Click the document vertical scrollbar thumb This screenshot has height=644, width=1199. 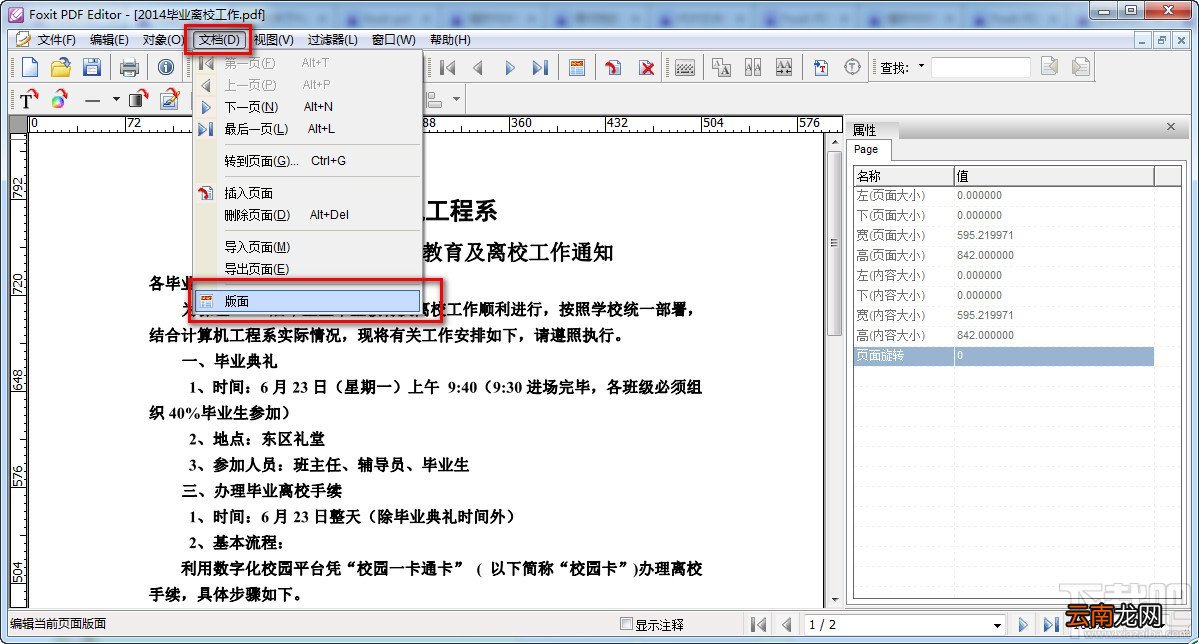click(835, 242)
